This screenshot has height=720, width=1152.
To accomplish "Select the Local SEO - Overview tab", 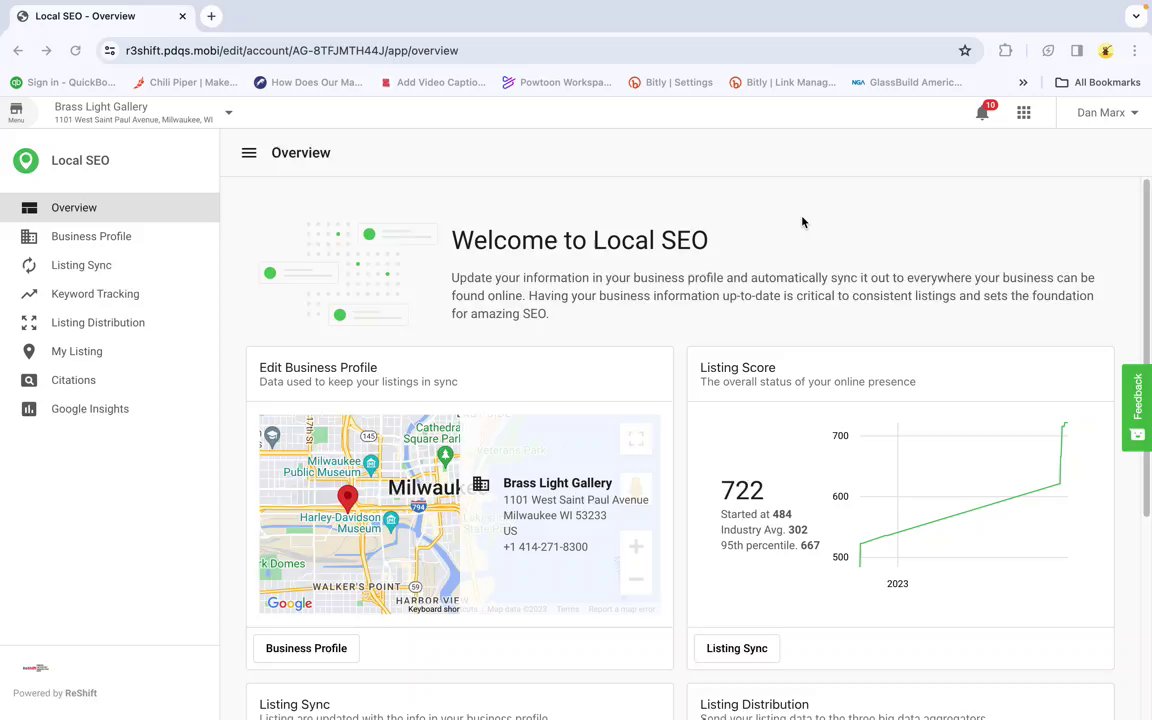I will [x=101, y=16].
